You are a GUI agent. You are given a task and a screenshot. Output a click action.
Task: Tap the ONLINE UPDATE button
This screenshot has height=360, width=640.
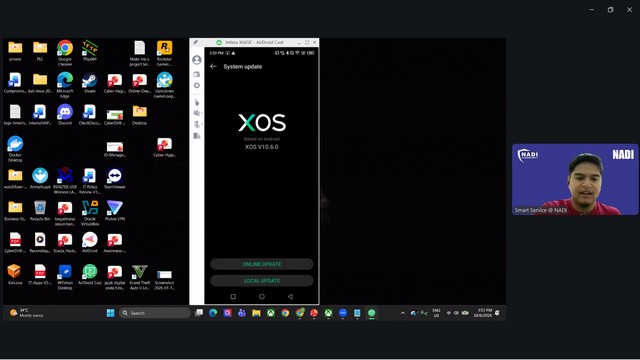point(262,264)
